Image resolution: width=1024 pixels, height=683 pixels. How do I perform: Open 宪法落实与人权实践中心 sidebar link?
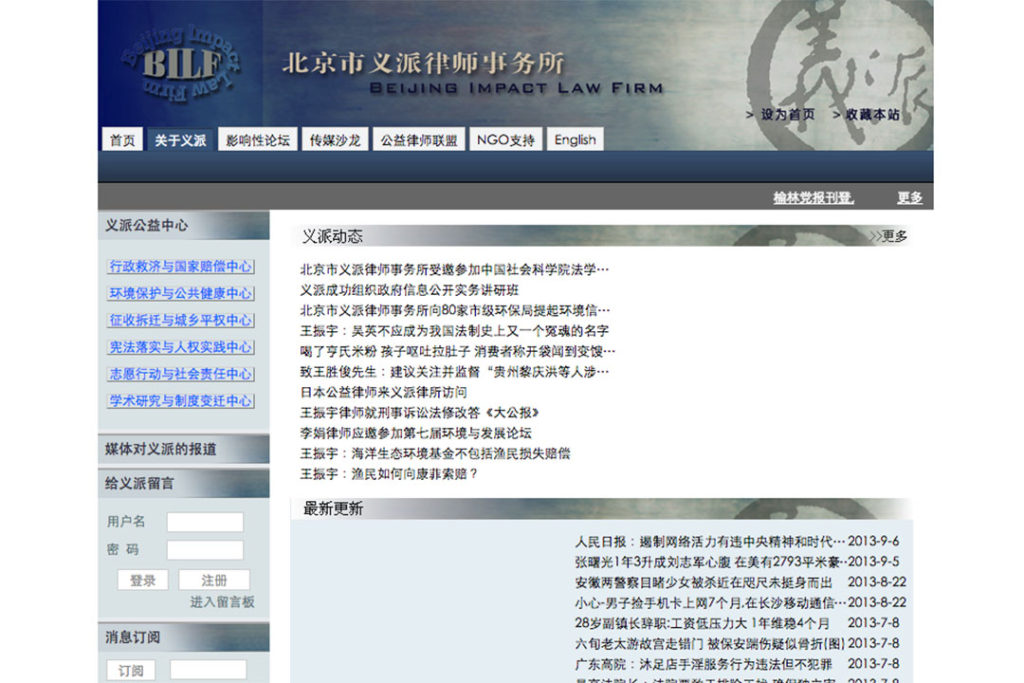[x=181, y=347]
